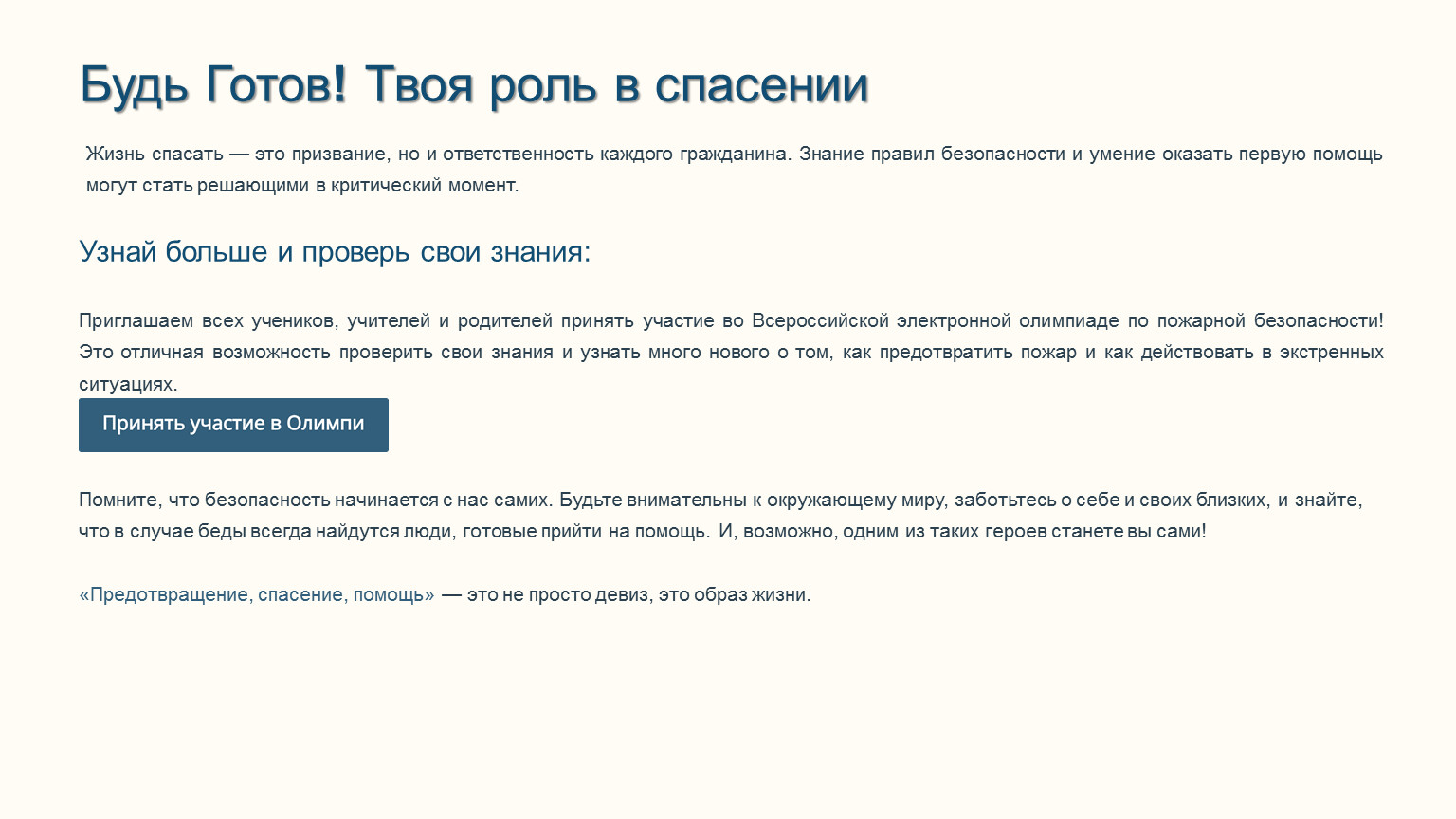This screenshot has width=1456, height=819.
Task: Click the text "могут стать решающими в критический момент"
Action: click(301, 185)
